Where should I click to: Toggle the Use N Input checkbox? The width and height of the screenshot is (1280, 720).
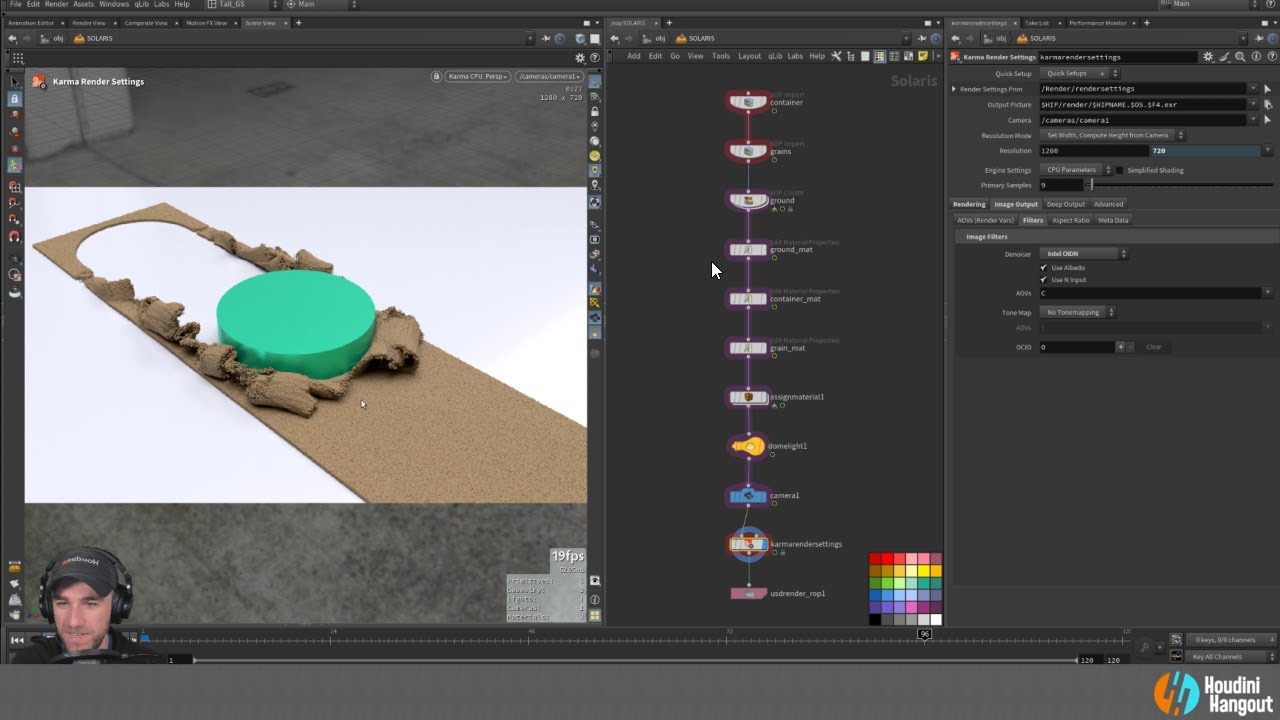coord(1044,279)
